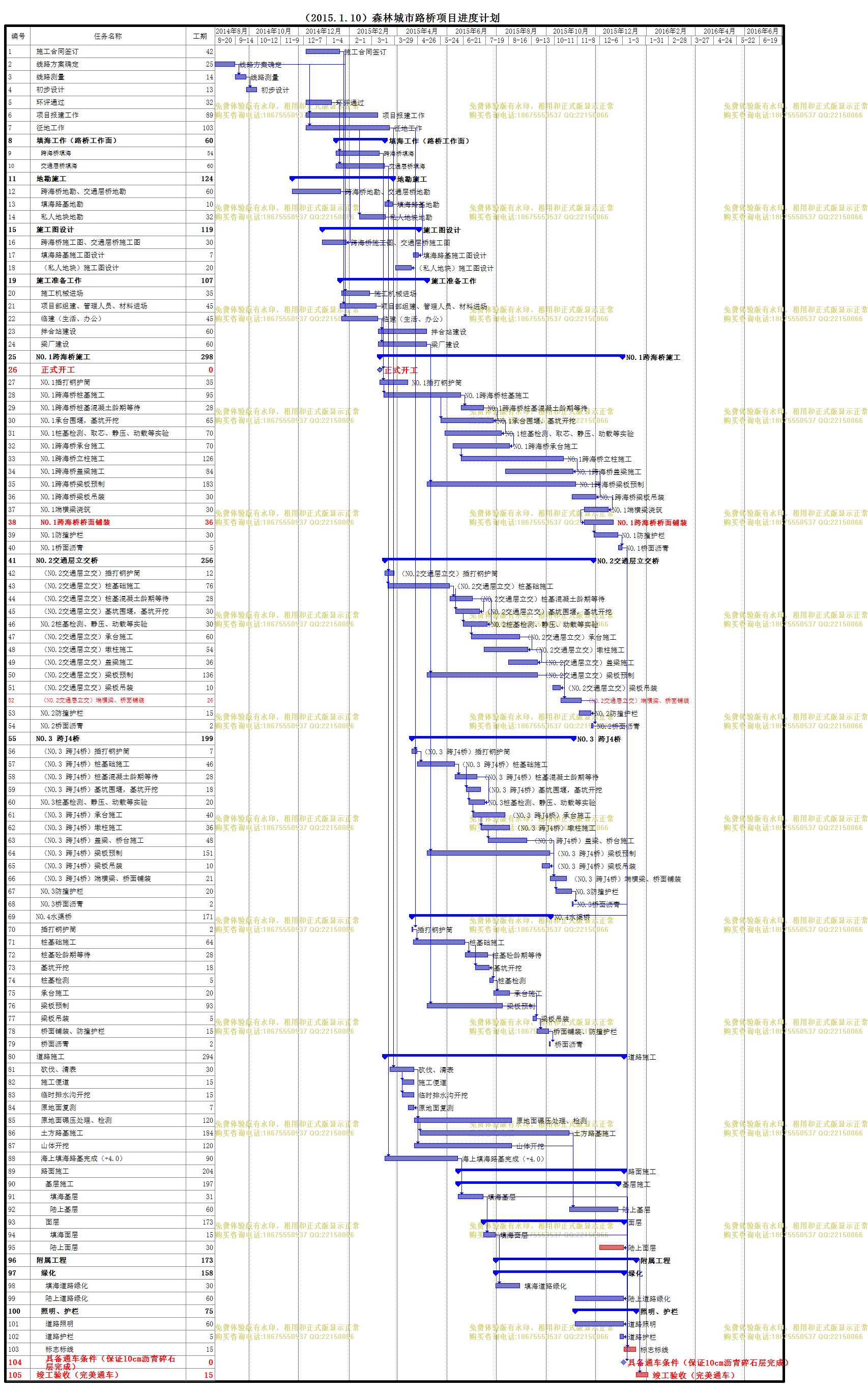Select red 竣工验收(完美通车) in the task name column
868x1391 pixels.
point(77,1374)
